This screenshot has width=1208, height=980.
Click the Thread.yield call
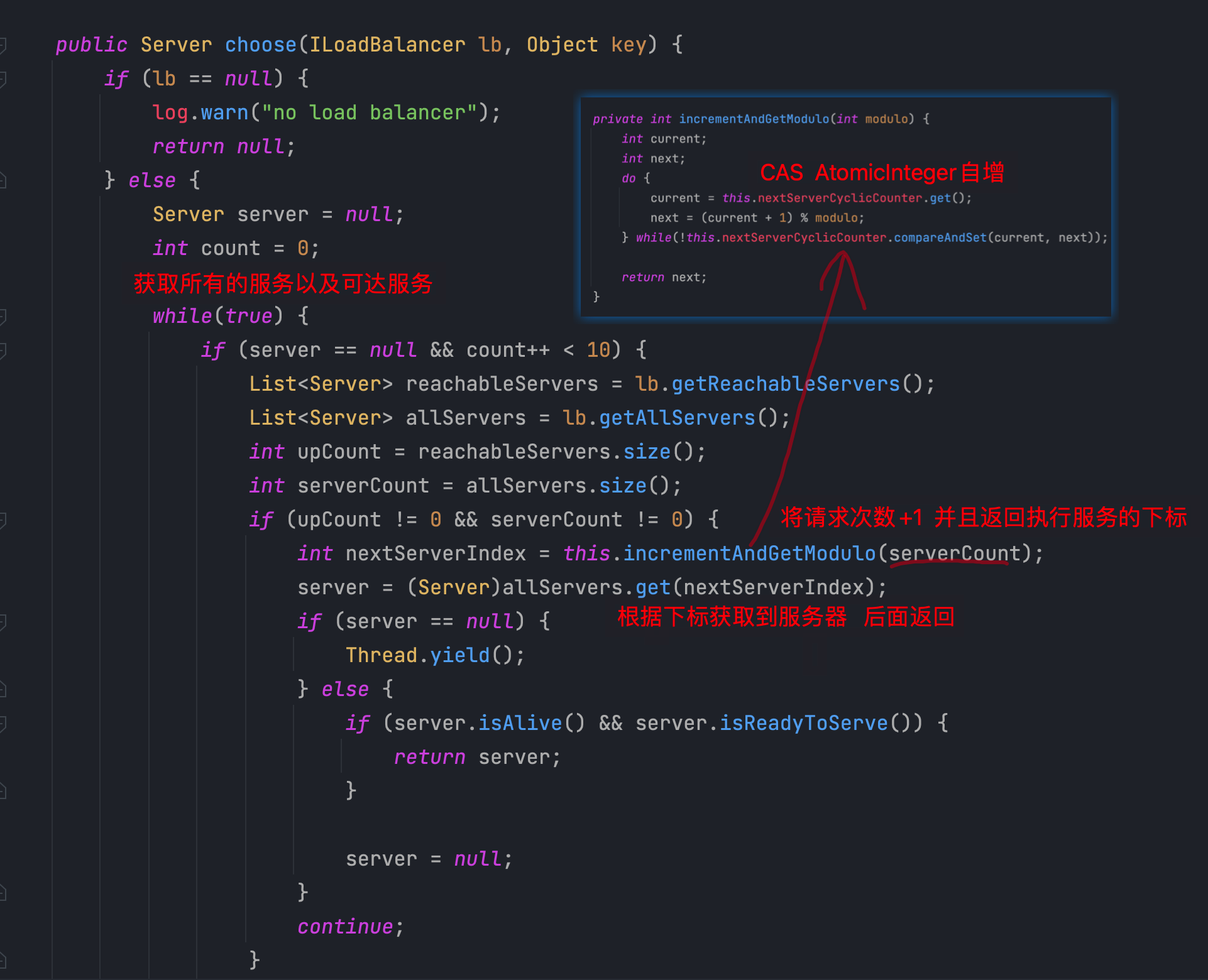click(459, 655)
